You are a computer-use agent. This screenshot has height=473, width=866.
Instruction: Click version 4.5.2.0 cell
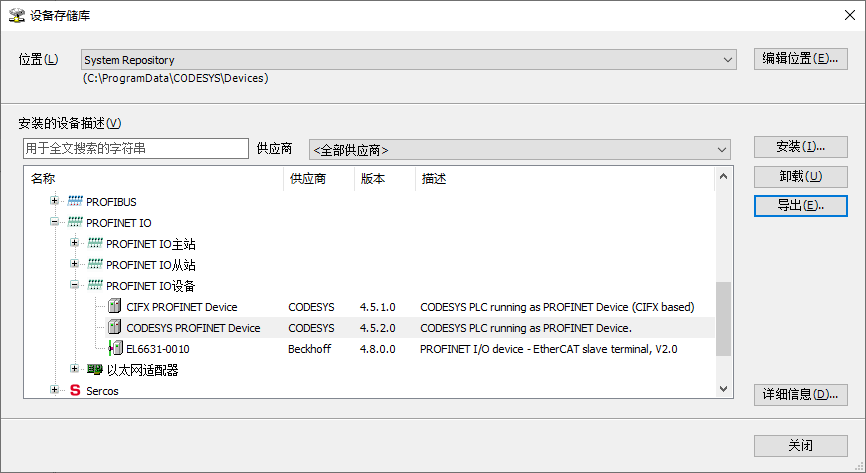(x=378, y=328)
